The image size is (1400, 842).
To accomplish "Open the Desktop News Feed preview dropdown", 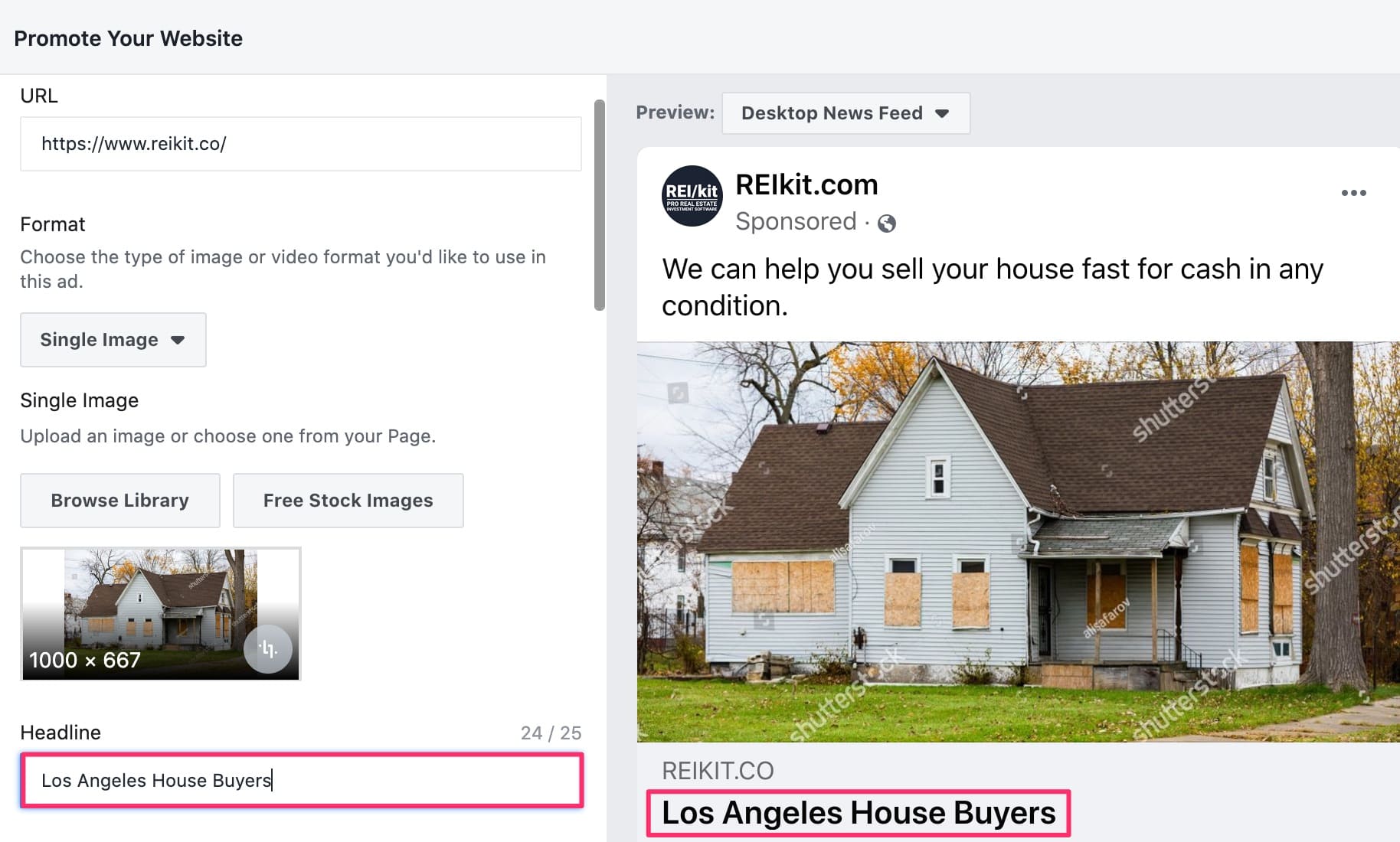I will (x=846, y=113).
